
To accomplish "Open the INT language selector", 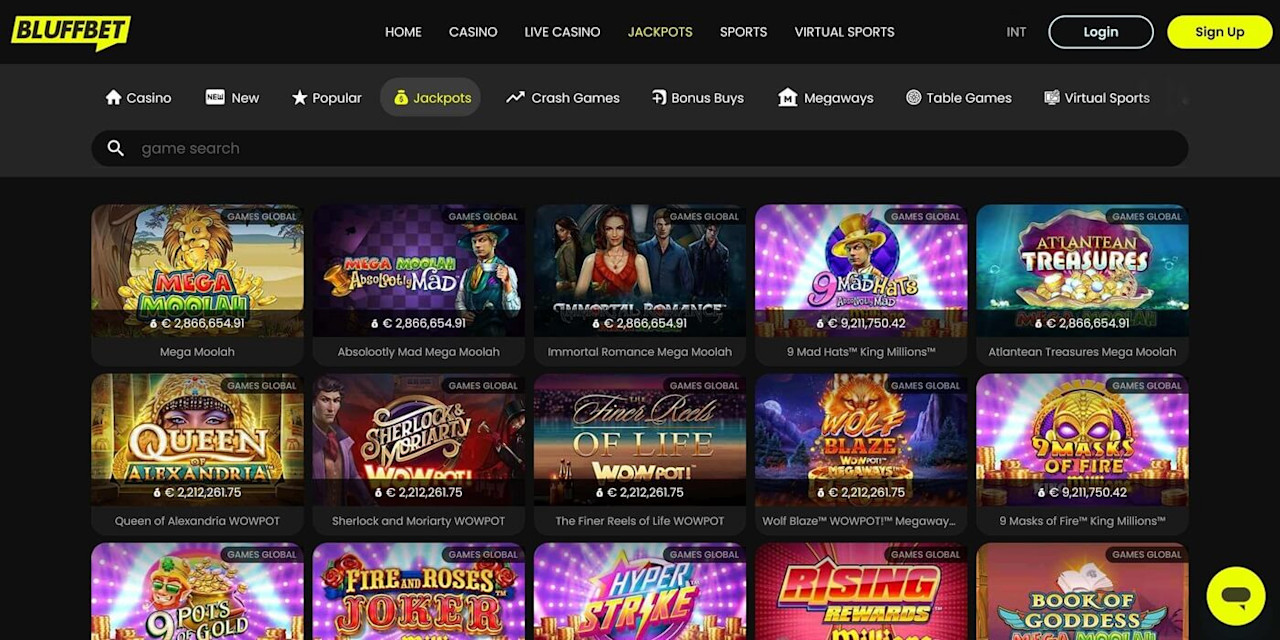I will [1016, 32].
